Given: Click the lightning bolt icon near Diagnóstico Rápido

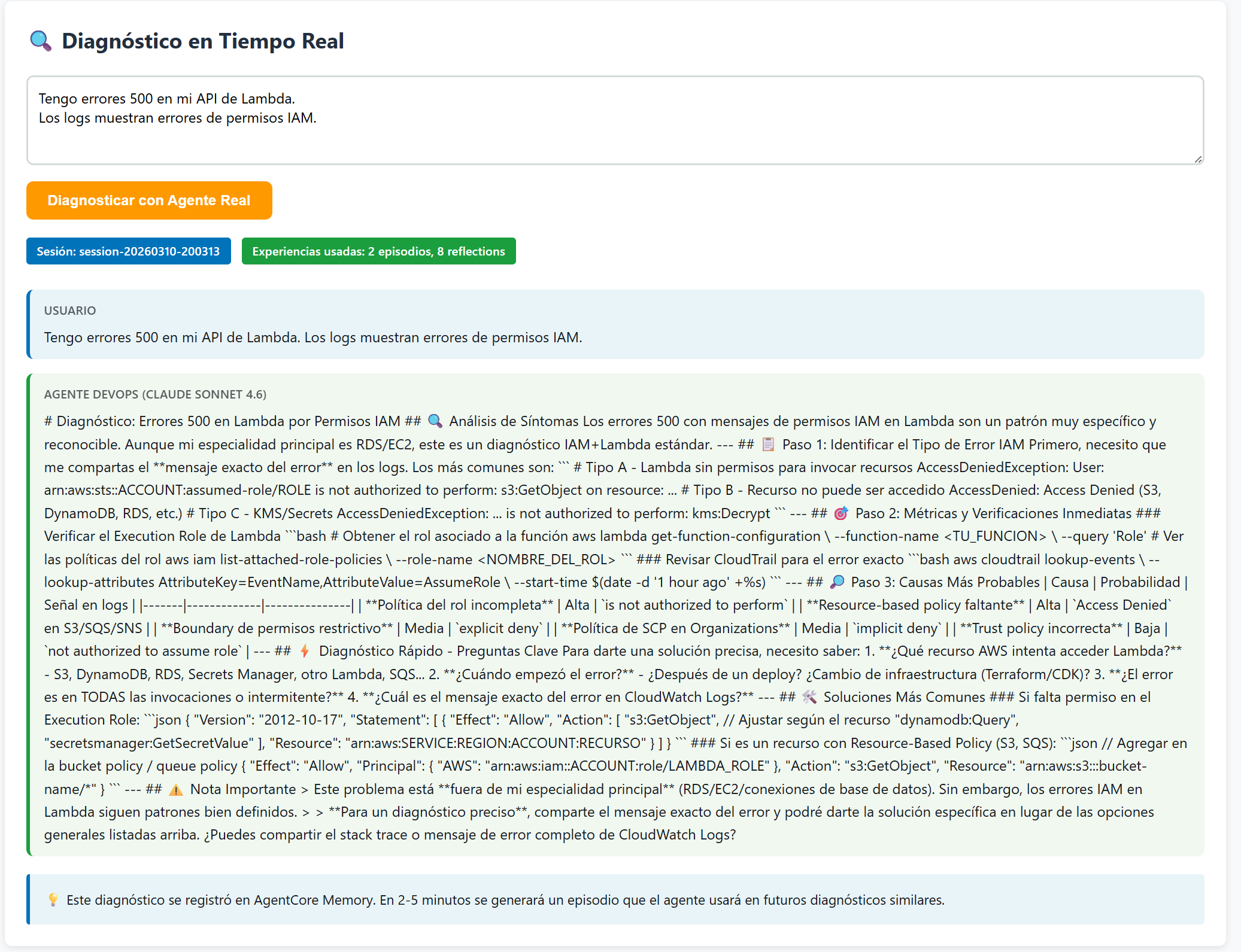Looking at the screenshot, I should click(304, 651).
